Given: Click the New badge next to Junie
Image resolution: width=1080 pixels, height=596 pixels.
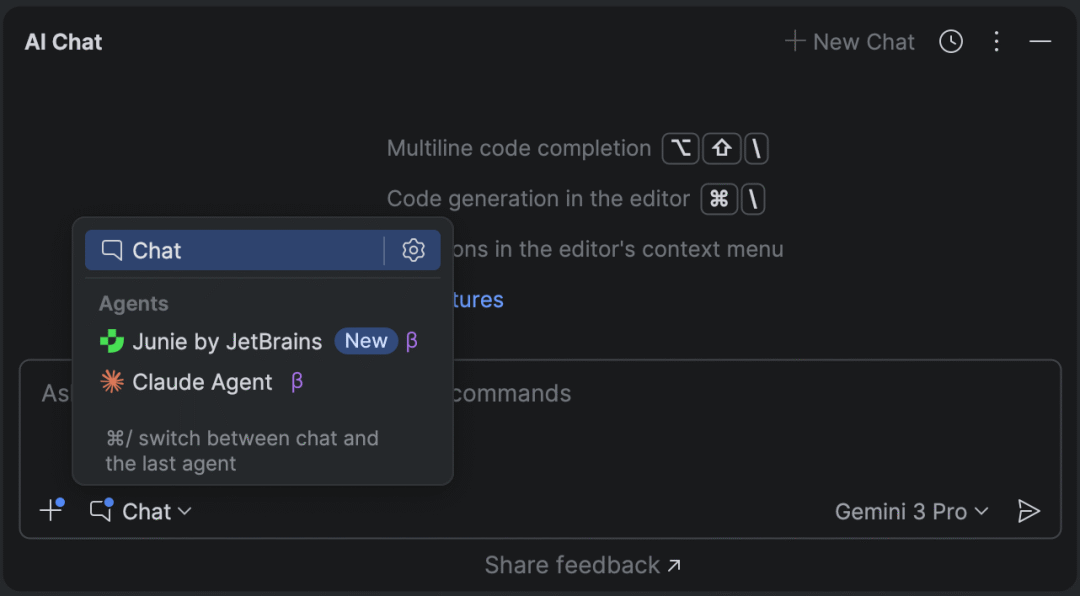Looking at the screenshot, I should coord(366,341).
